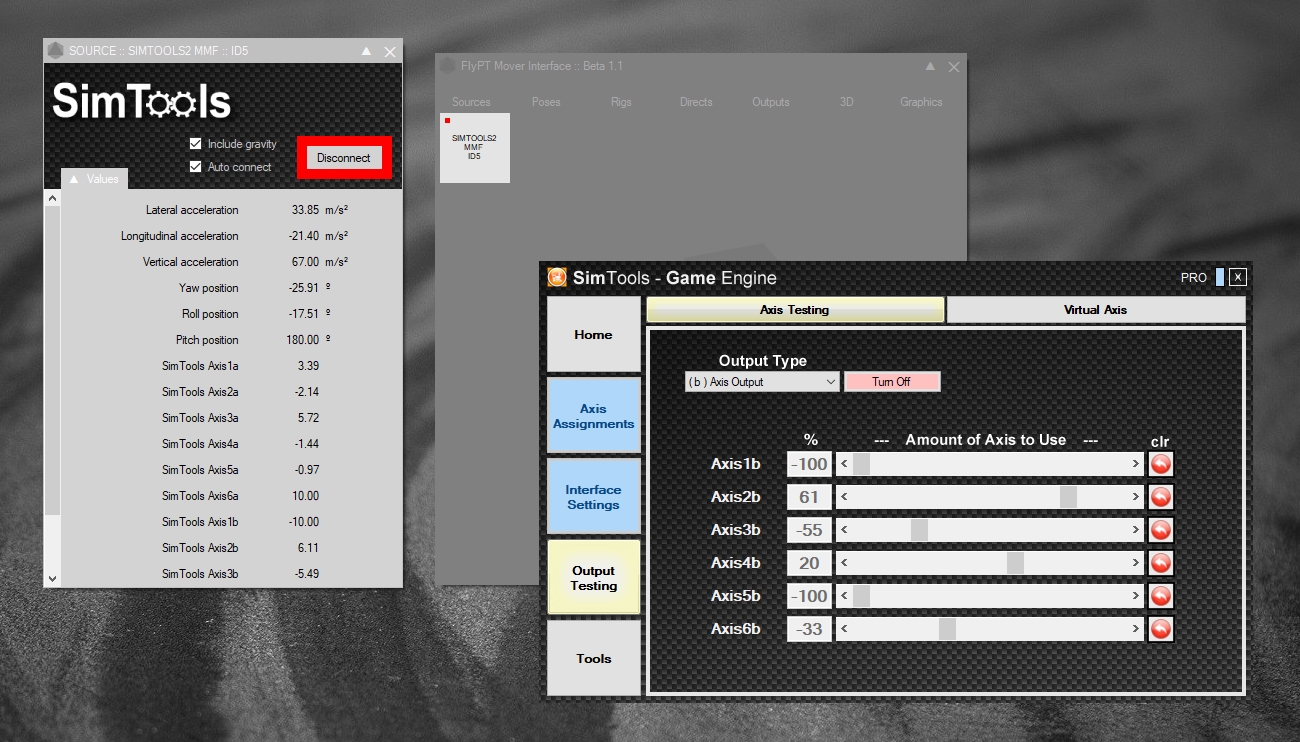Click the Turn Off output button

pos(892,382)
